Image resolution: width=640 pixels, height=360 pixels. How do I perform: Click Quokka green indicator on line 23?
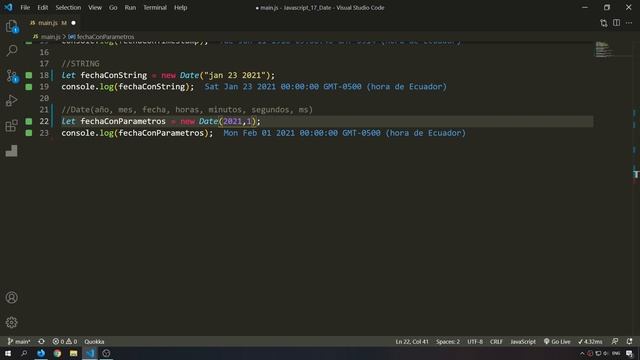pyautogui.click(x=29, y=133)
